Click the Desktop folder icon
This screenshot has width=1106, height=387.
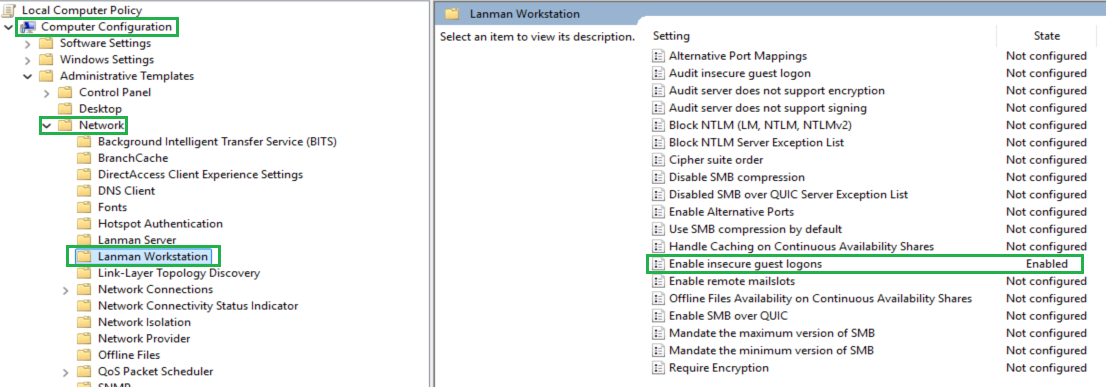tap(65, 109)
